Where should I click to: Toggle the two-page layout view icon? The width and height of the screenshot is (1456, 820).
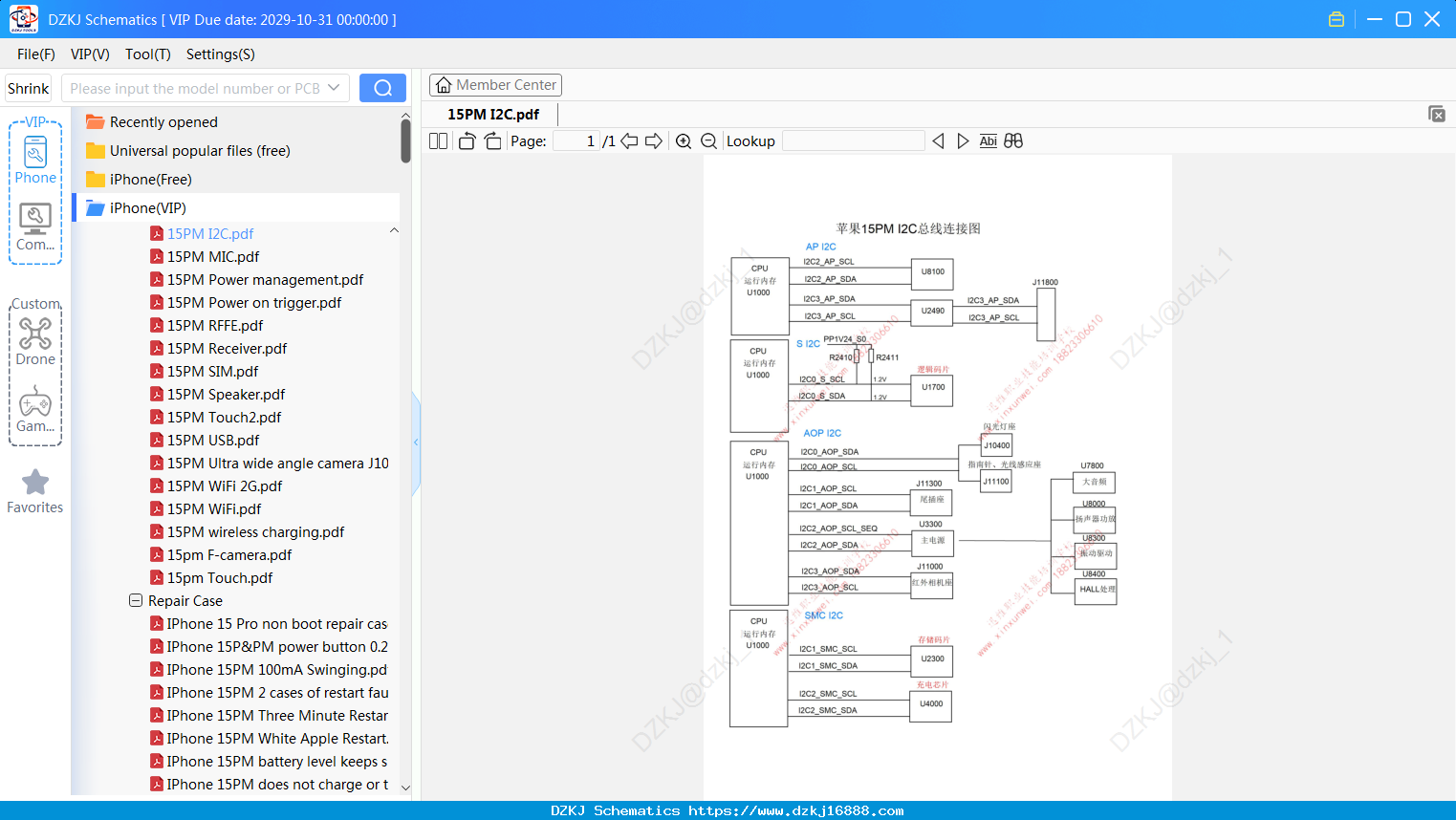[x=439, y=141]
